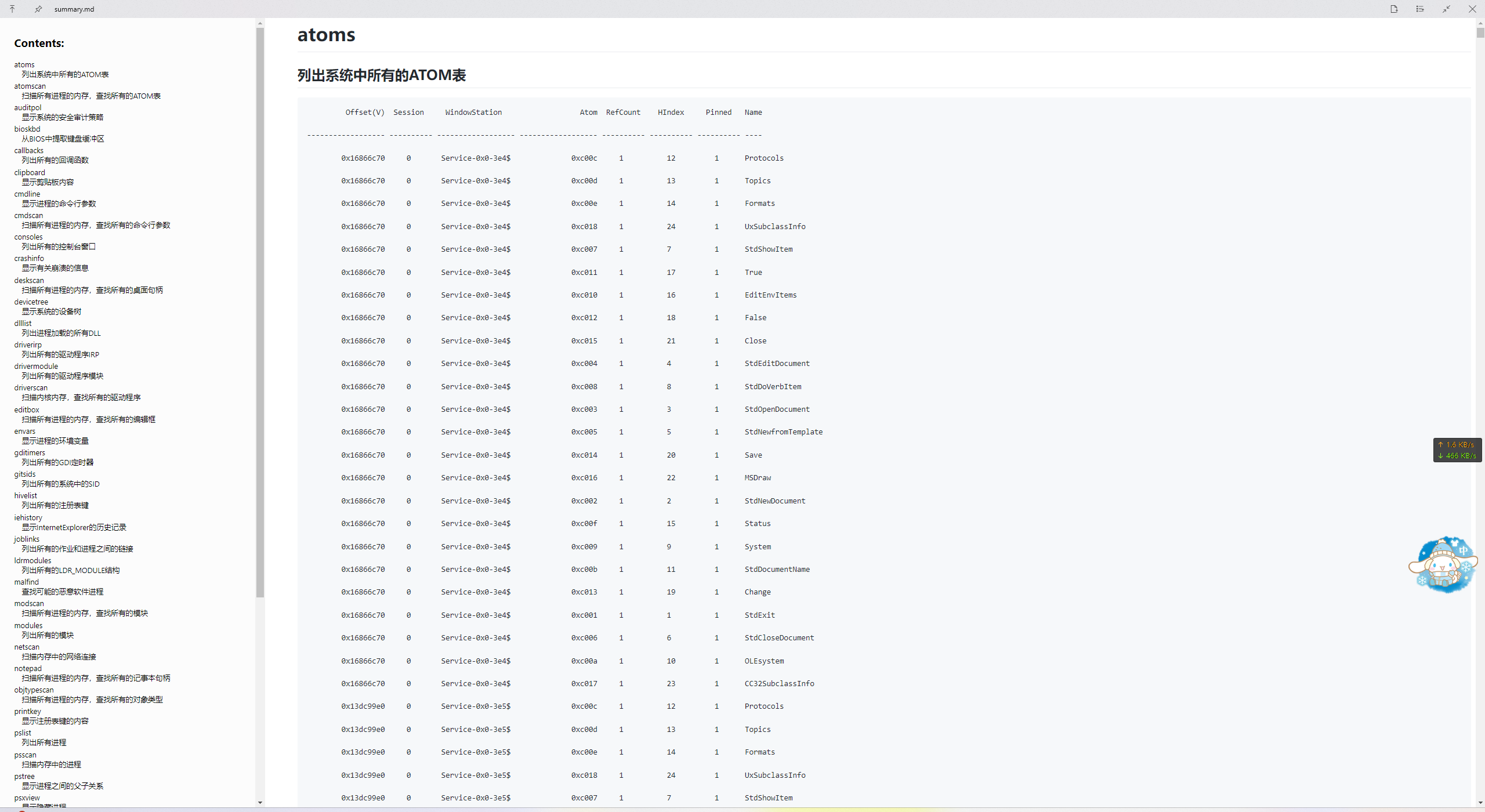Jump to iehistory section
Viewport: 1485px width, 812px height.
coord(28,517)
